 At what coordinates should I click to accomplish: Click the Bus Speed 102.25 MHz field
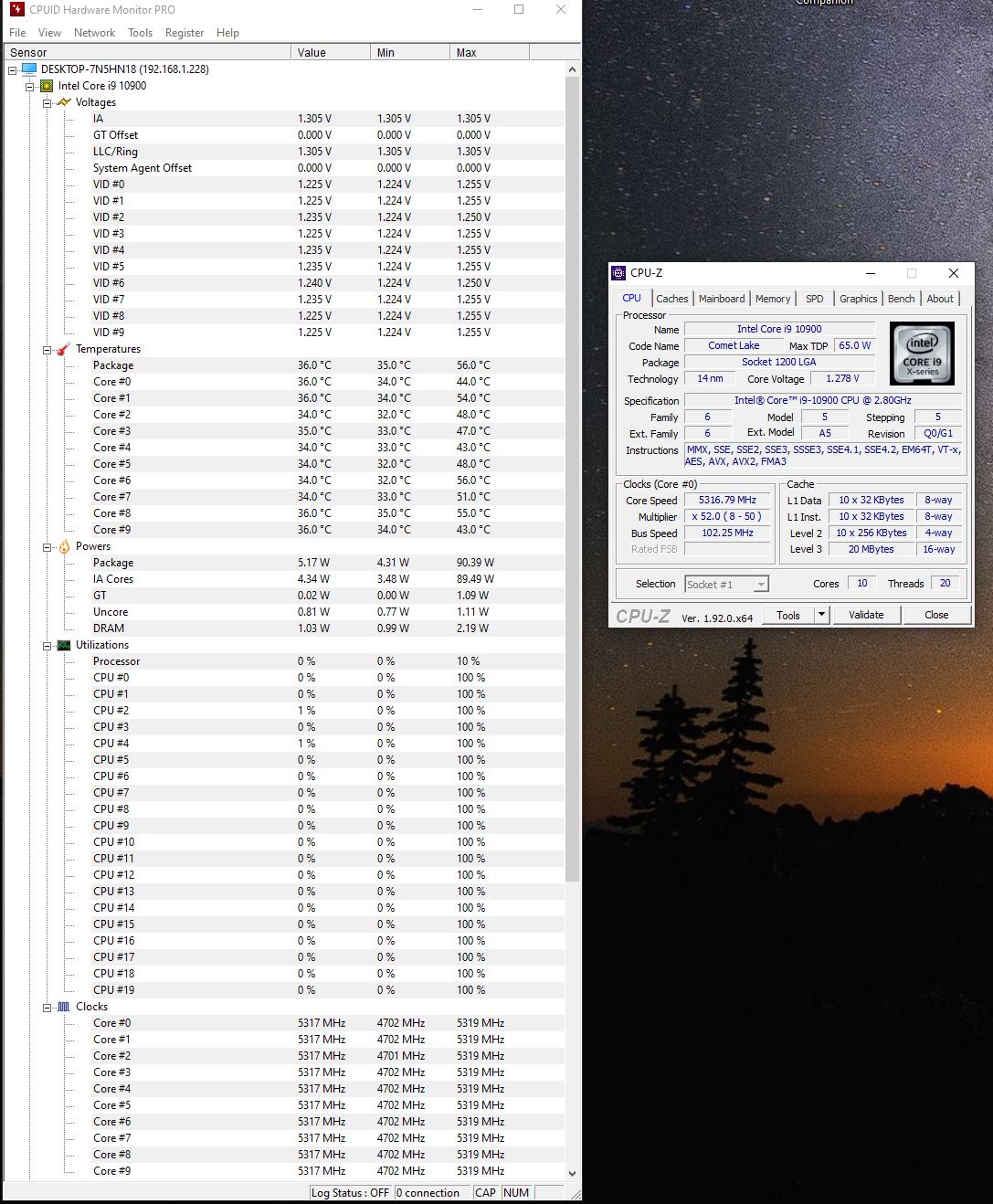[x=727, y=533]
